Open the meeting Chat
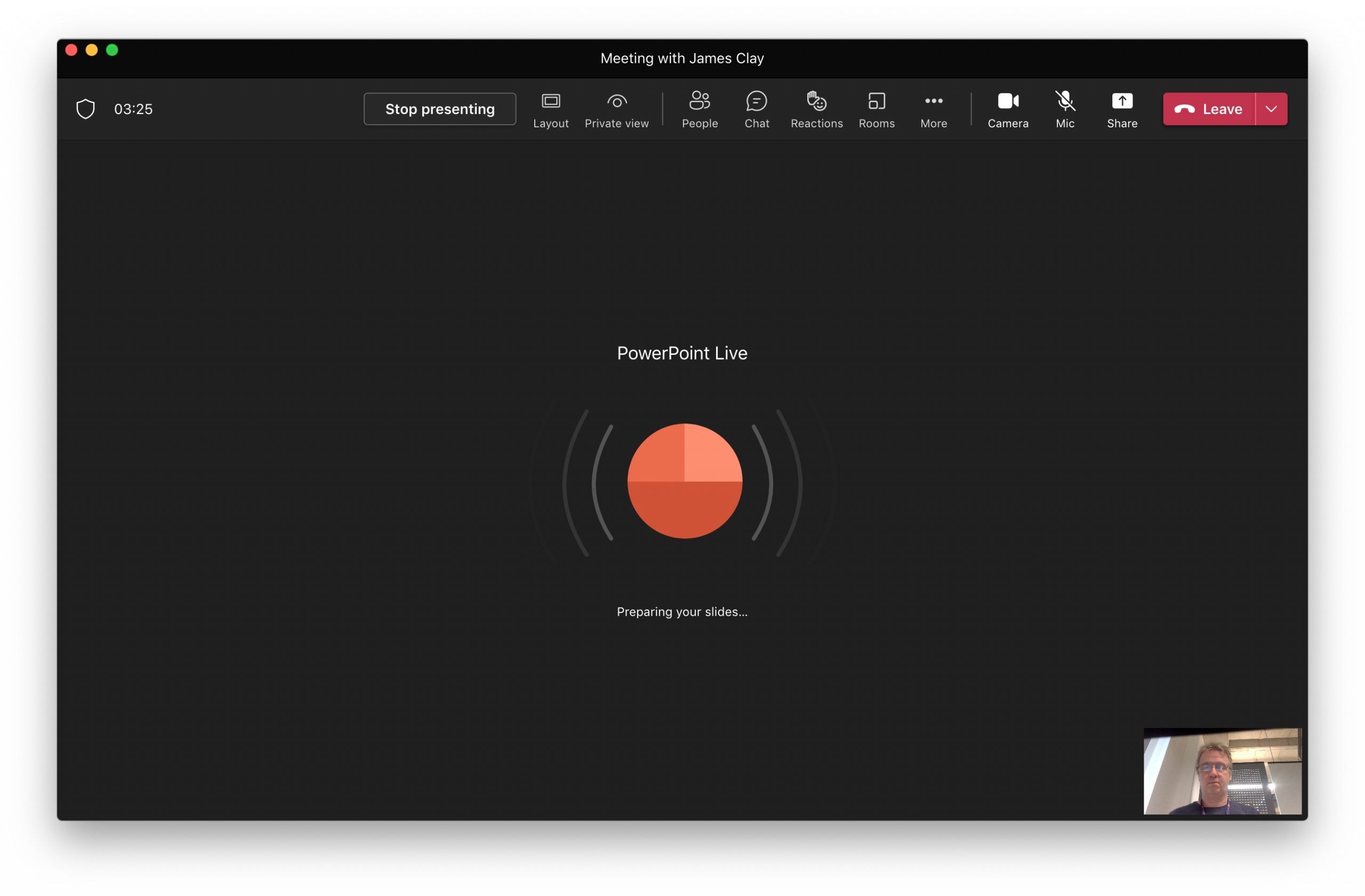This screenshot has width=1365, height=896. click(x=757, y=110)
